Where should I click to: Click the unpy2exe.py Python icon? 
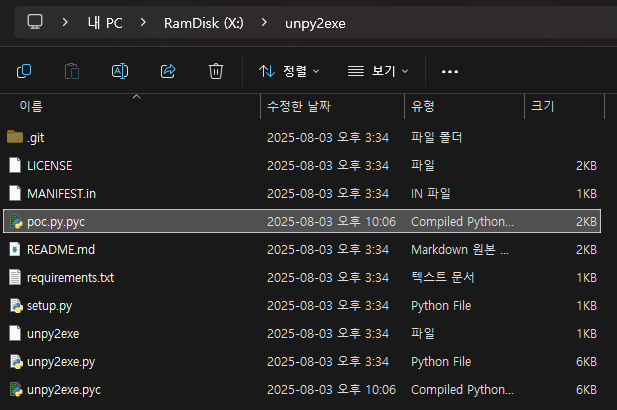16,362
